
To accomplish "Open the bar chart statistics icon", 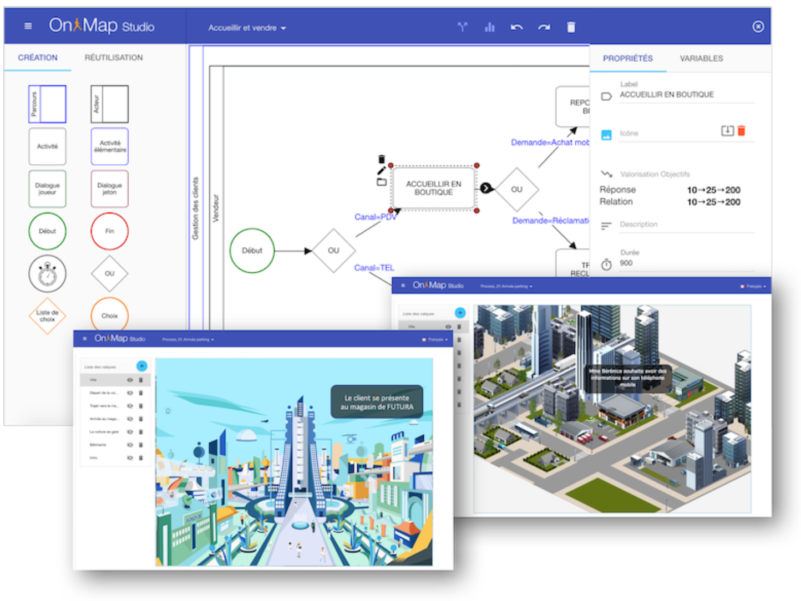I will point(490,27).
